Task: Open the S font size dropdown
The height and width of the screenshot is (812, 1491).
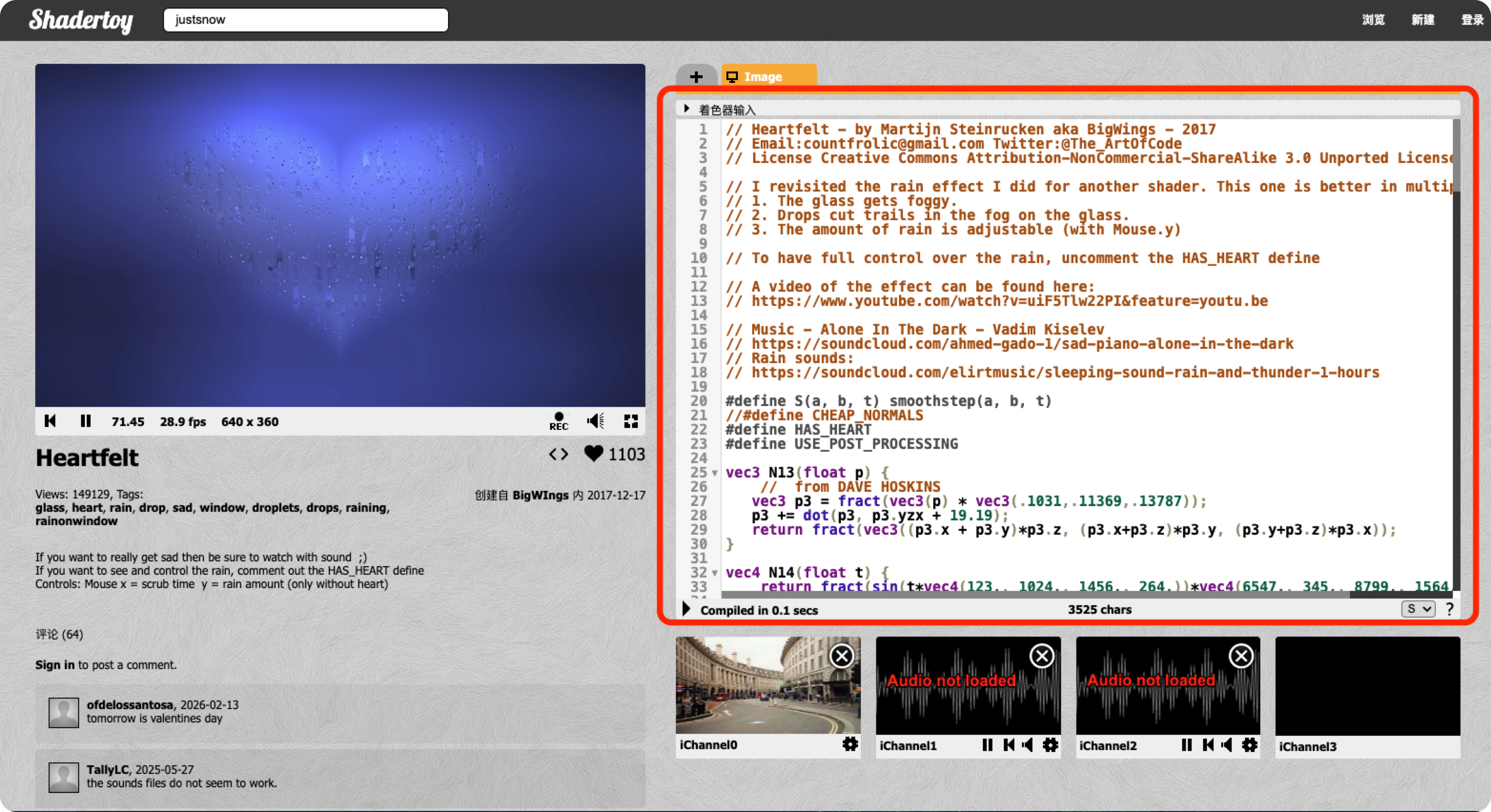Action: 1418,609
